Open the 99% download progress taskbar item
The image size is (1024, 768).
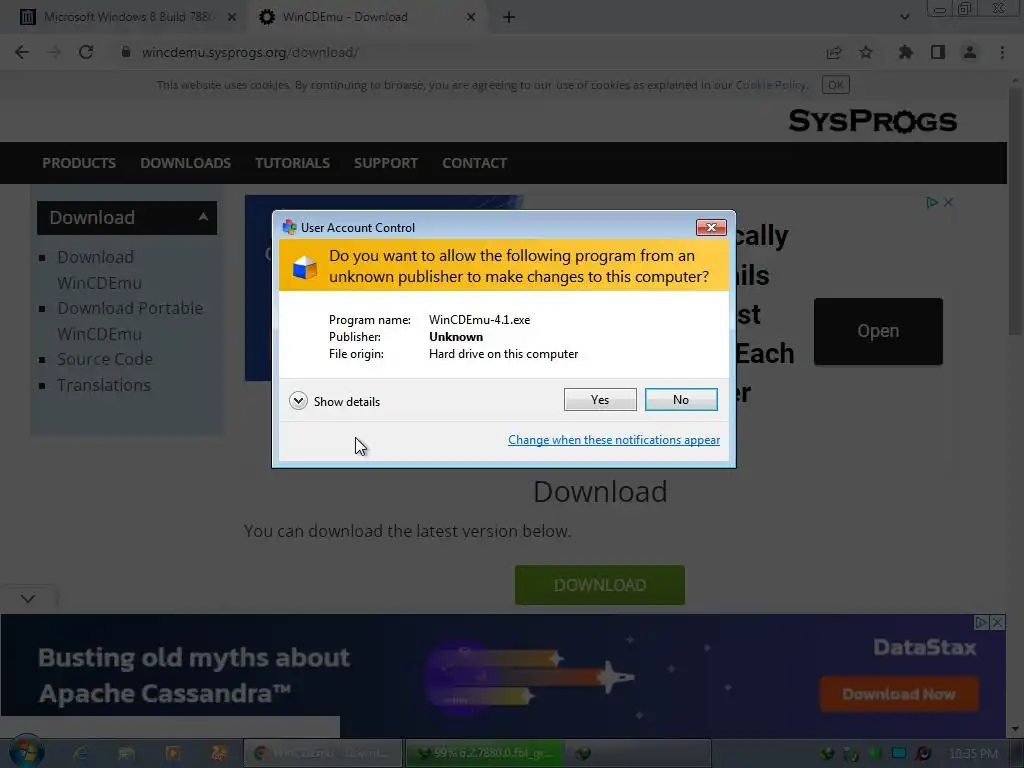[x=484, y=753]
